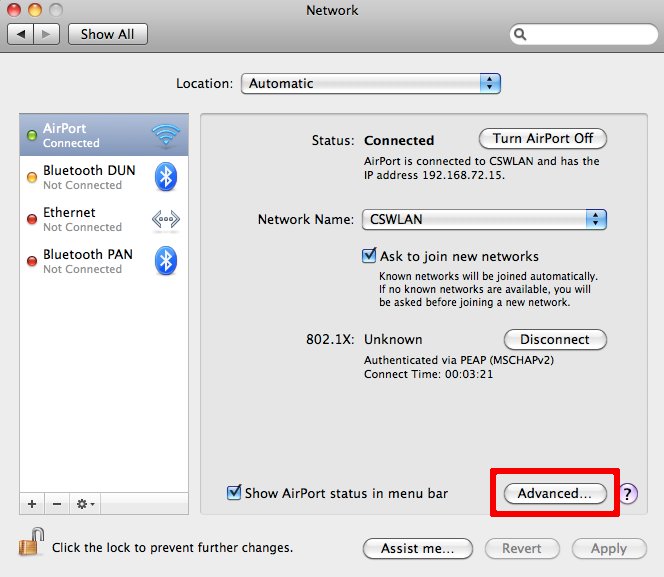Click Assist me button

click(418, 549)
